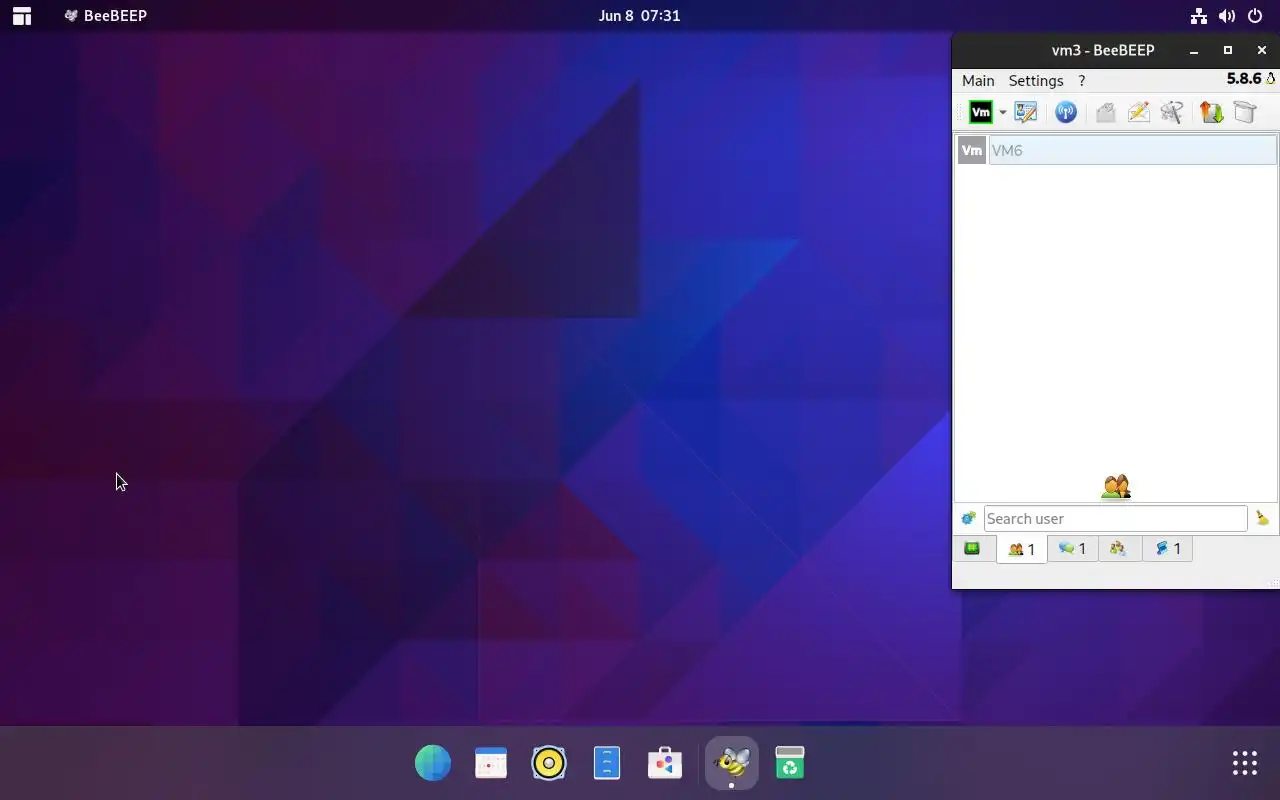Open the file transfer arrows icon
Viewport: 1280px width, 800px height.
1212,112
